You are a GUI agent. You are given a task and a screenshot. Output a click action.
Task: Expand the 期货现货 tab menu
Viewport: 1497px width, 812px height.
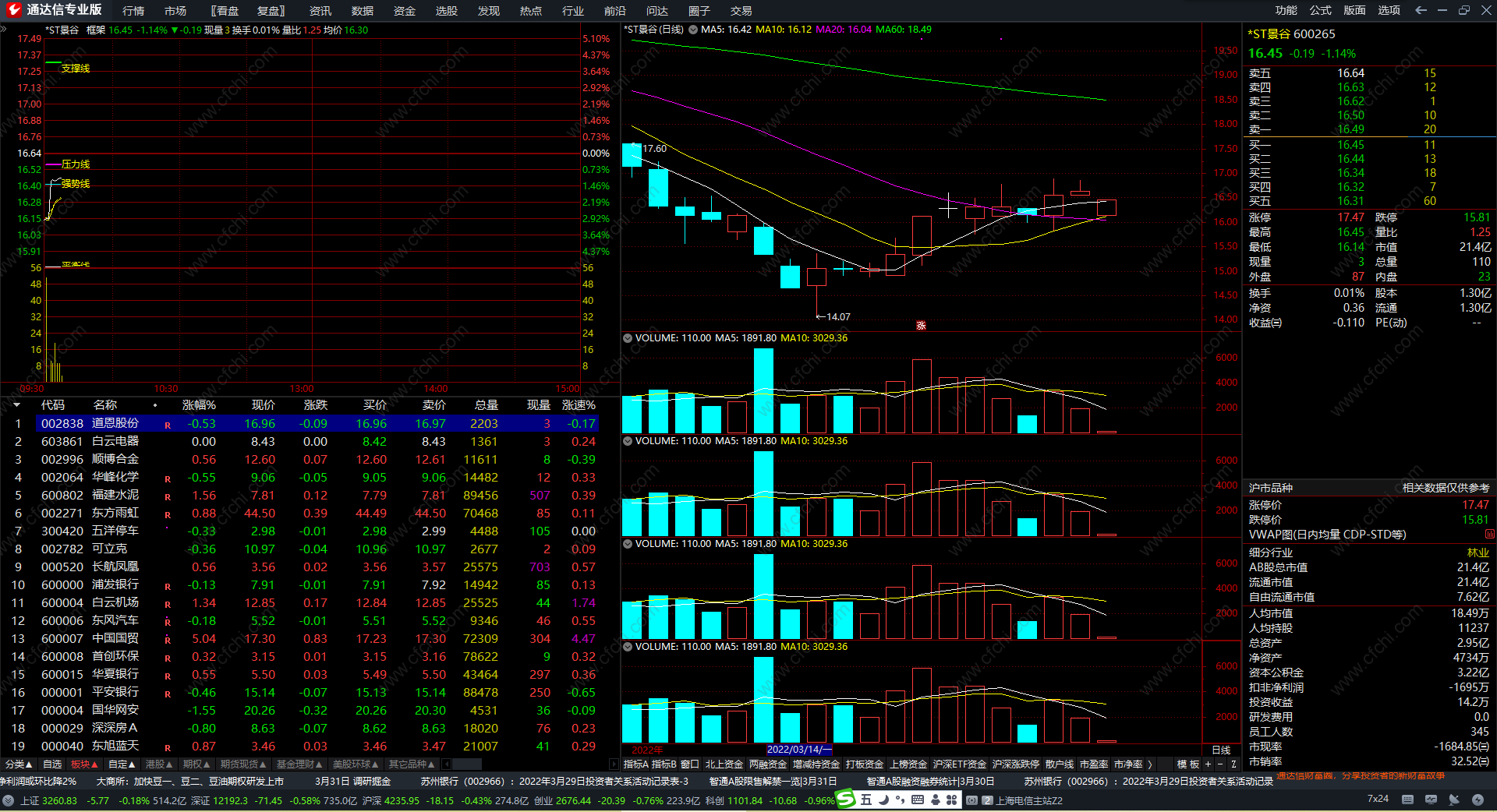(243, 764)
